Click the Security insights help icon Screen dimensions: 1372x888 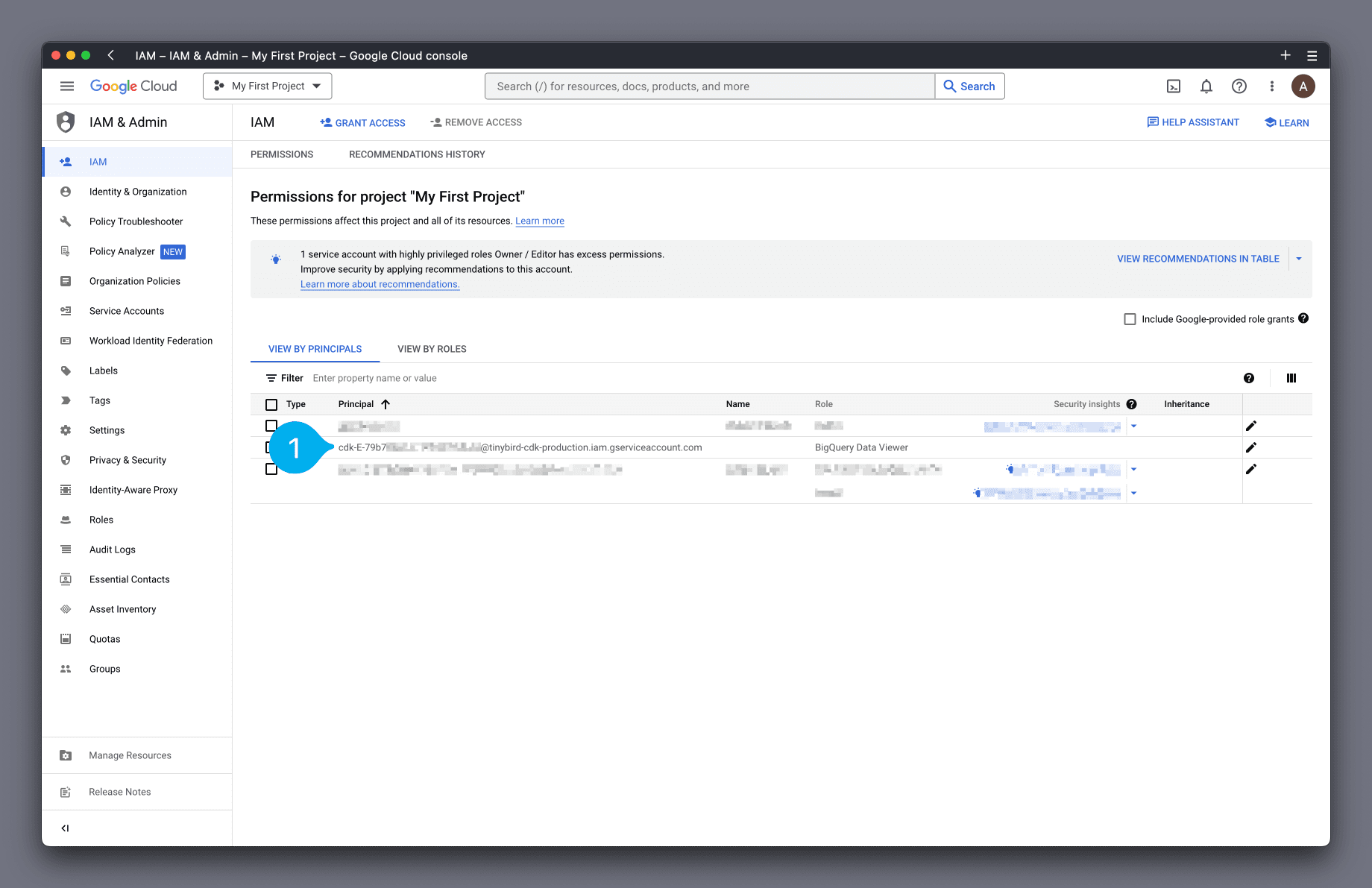coord(1131,404)
